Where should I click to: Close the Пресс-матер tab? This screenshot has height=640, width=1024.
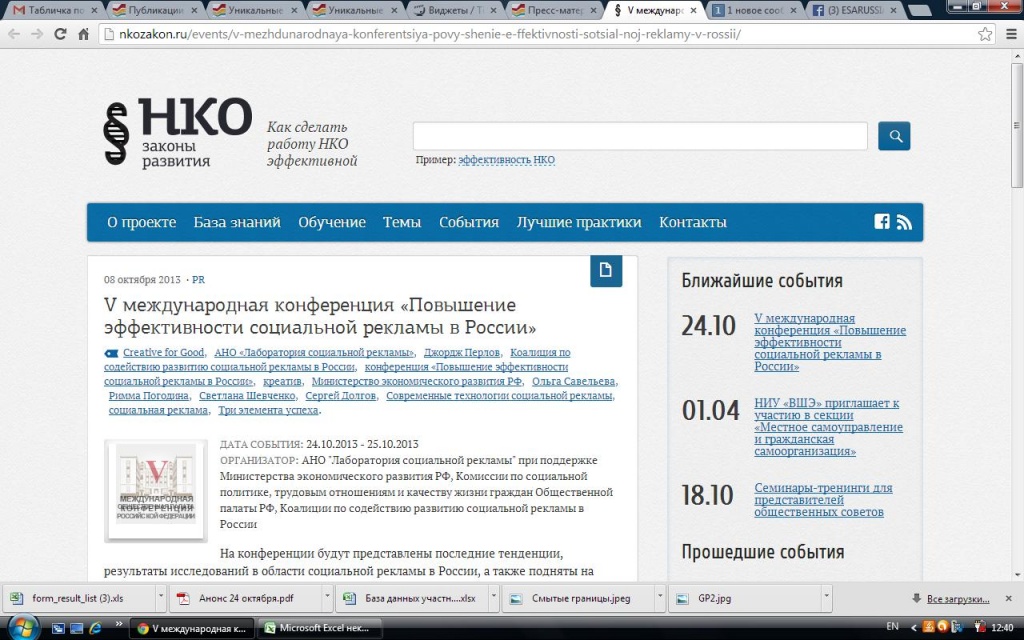[x=593, y=10]
